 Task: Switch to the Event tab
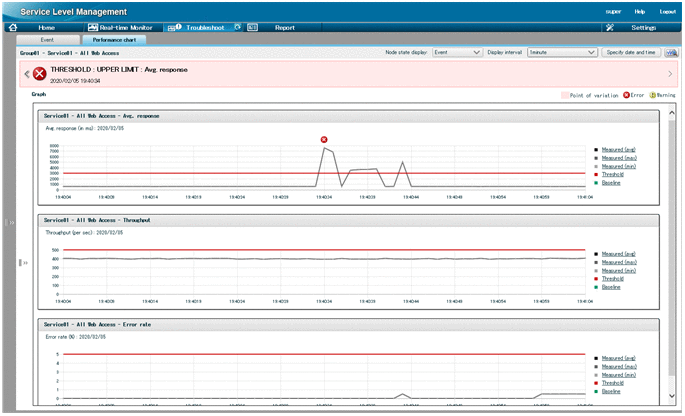[x=46, y=39]
